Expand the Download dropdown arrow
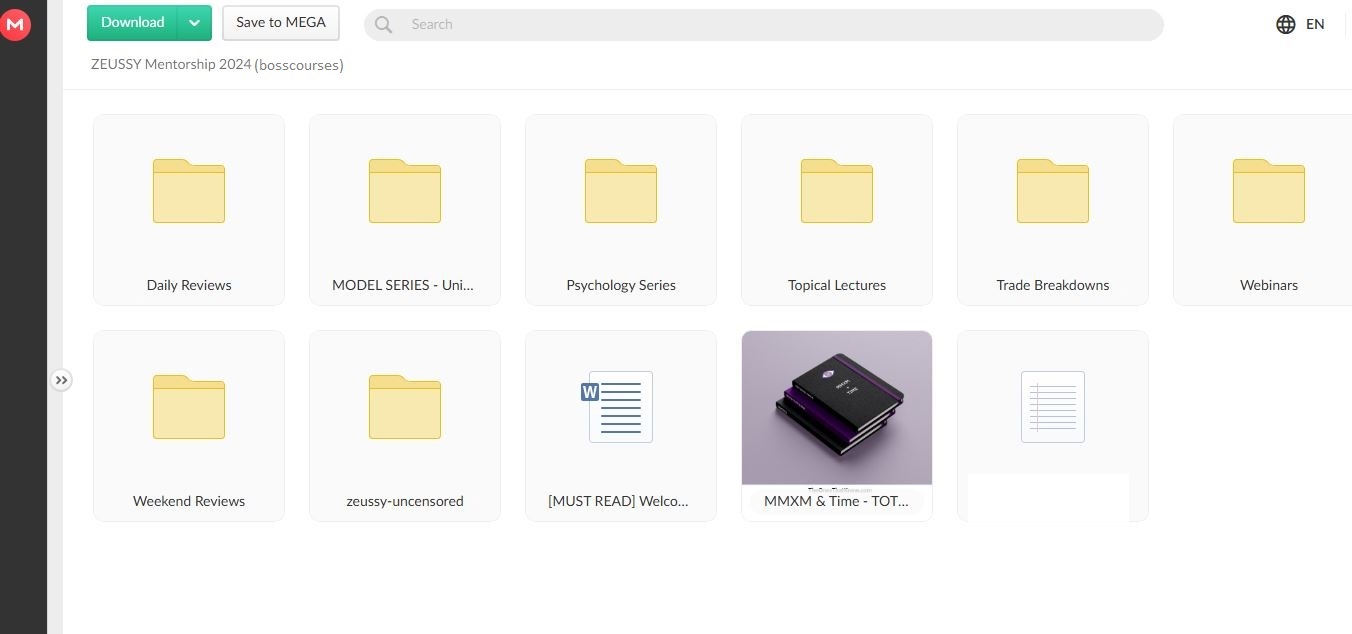Viewport: 1352px width, 634px height. coord(195,23)
